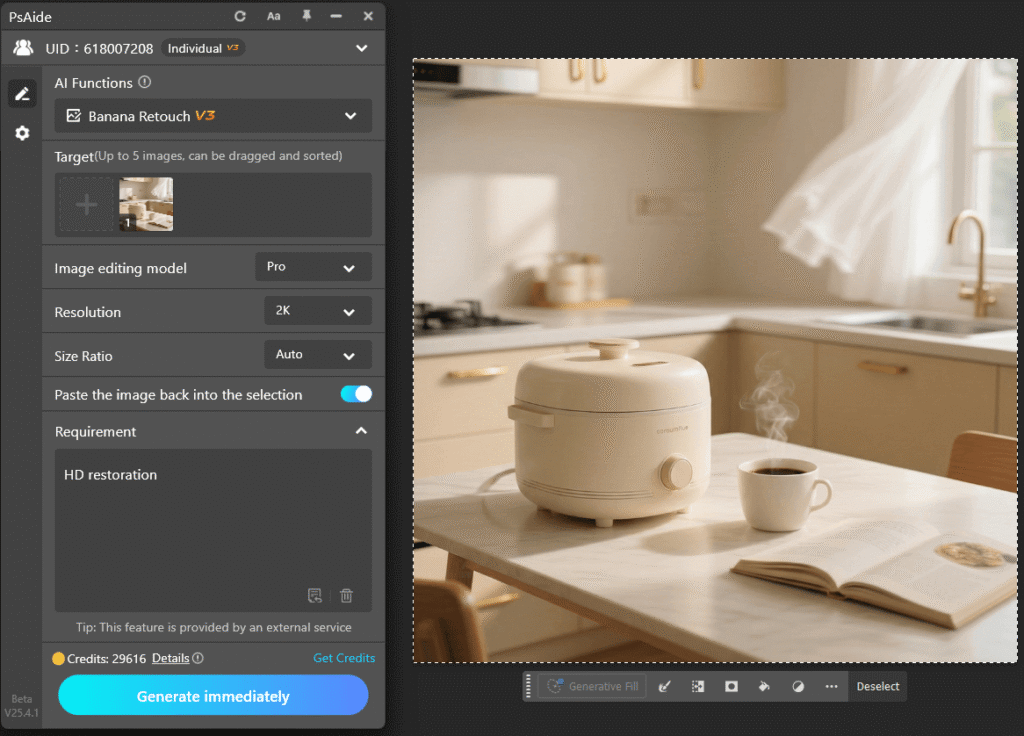This screenshot has height=736, width=1024.
Task: Select the edit pencil icon in the sidebar
Action: pyautogui.click(x=22, y=92)
